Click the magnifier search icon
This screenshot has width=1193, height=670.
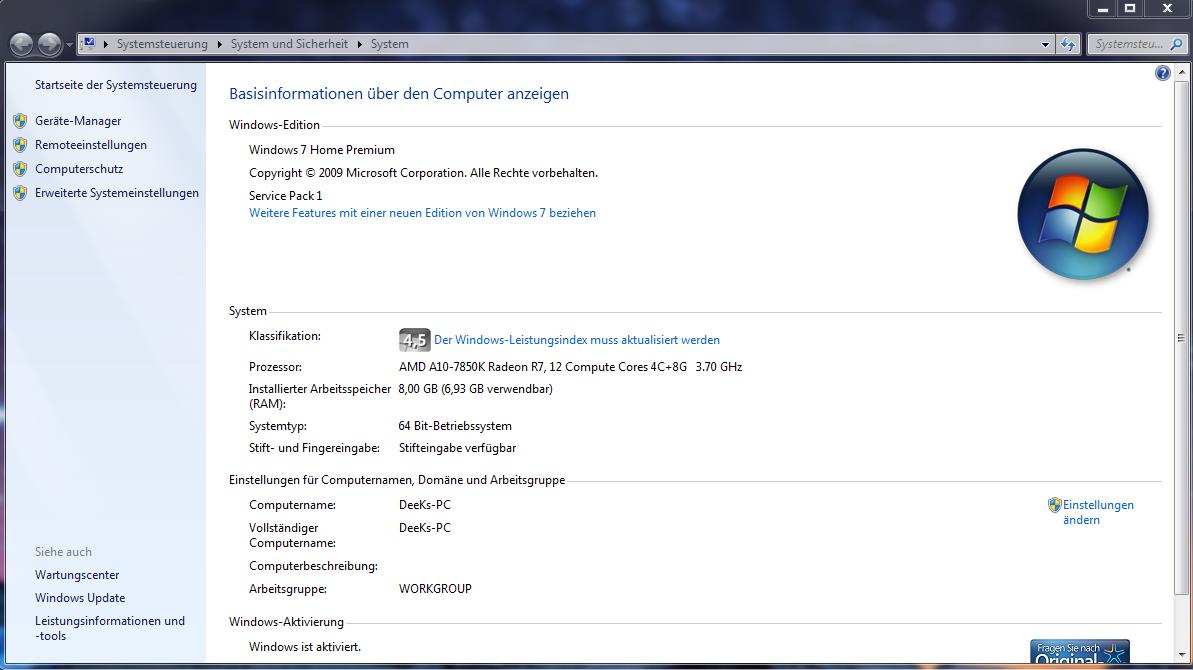[1176, 44]
